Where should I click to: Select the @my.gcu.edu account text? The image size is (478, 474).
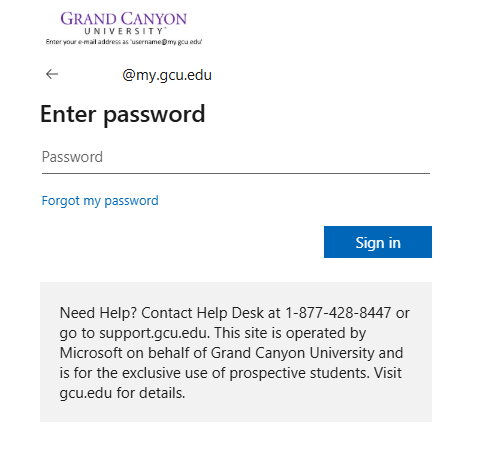pos(167,75)
